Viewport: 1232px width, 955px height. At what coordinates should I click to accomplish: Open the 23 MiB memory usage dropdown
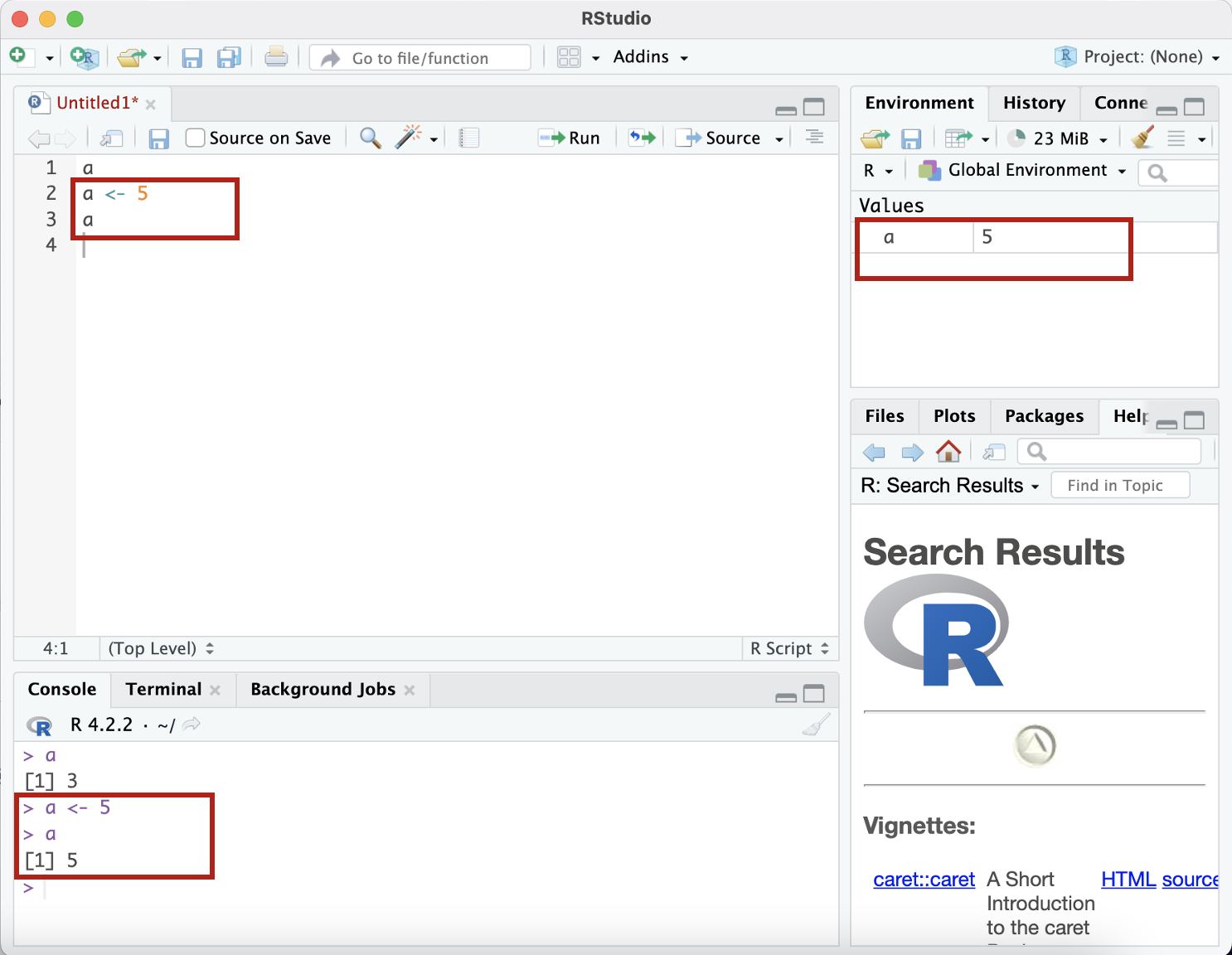1057,138
